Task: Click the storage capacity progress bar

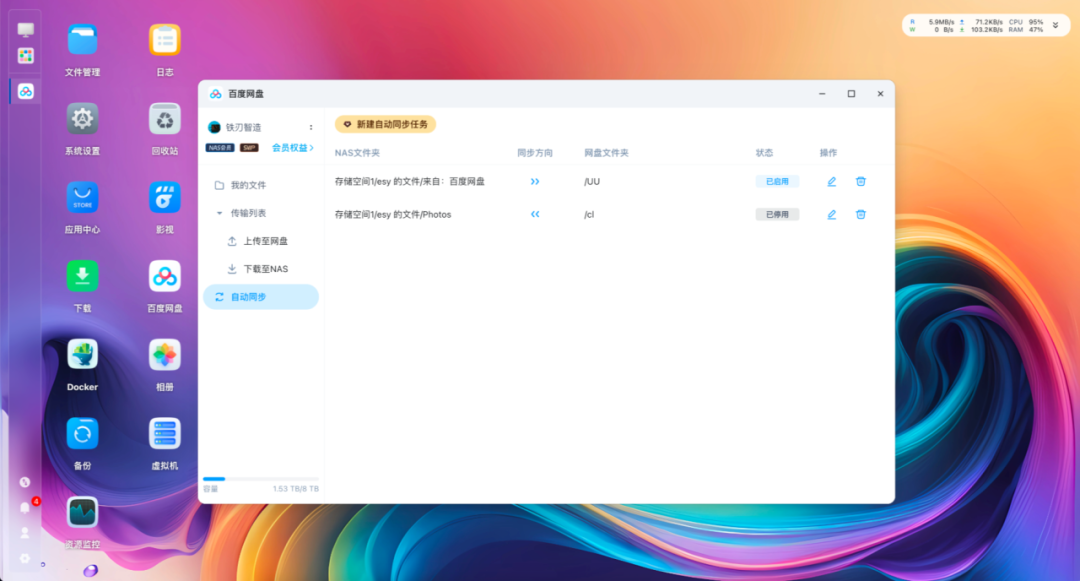Action: click(x=261, y=478)
